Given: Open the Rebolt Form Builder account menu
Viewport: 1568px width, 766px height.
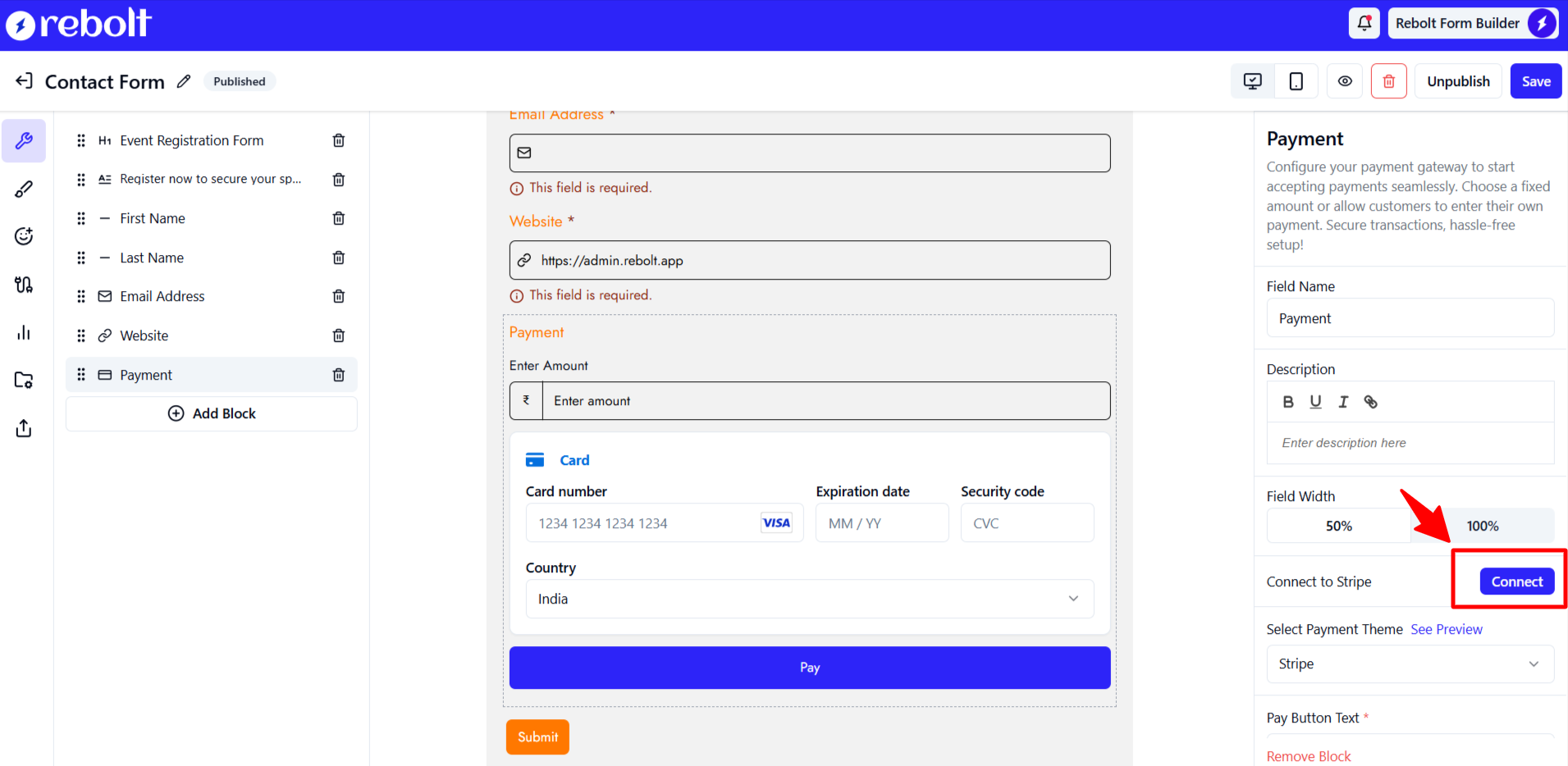Looking at the screenshot, I should [1473, 23].
